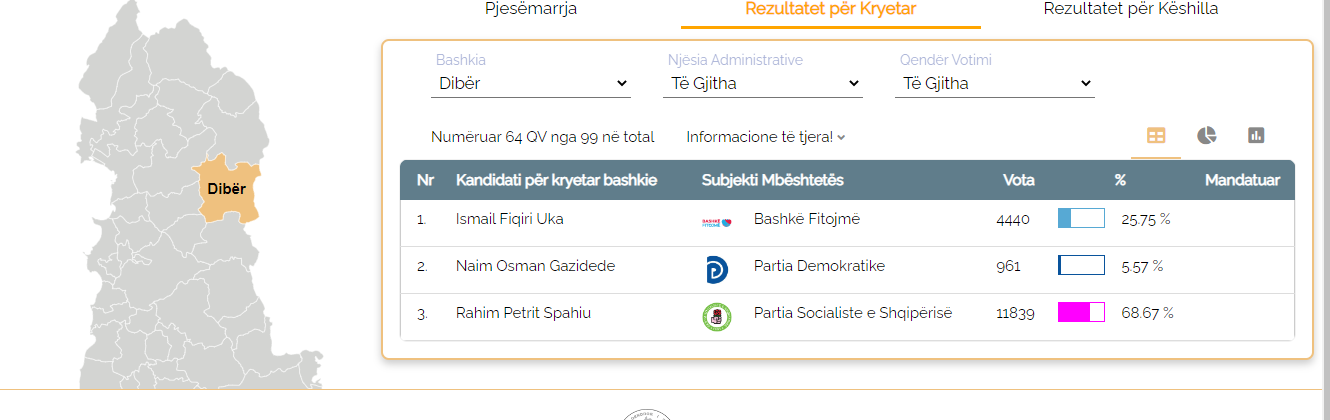Click the magenta vote bar for Rahim Spahiu
The image size is (1330, 420).
[x=1081, y=312]
